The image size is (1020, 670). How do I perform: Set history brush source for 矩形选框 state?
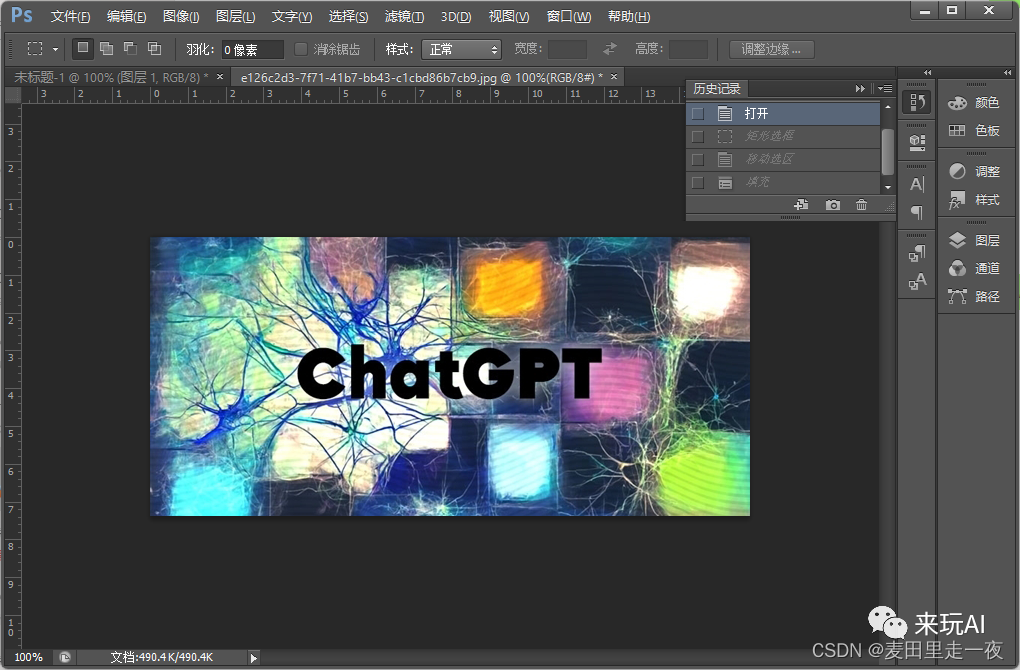(x=698, y=137)
